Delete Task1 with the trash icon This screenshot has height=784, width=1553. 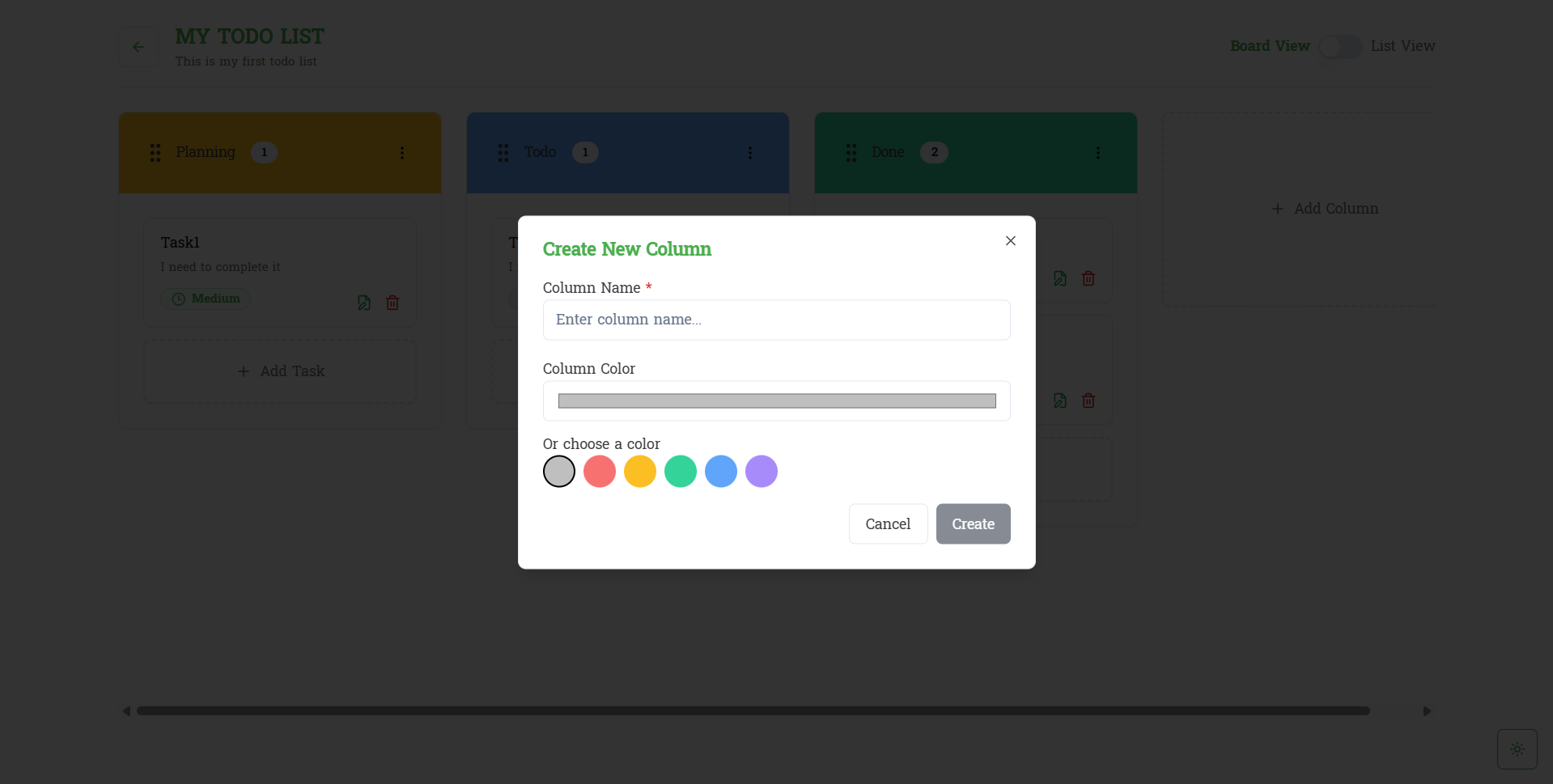coord(392,303)
